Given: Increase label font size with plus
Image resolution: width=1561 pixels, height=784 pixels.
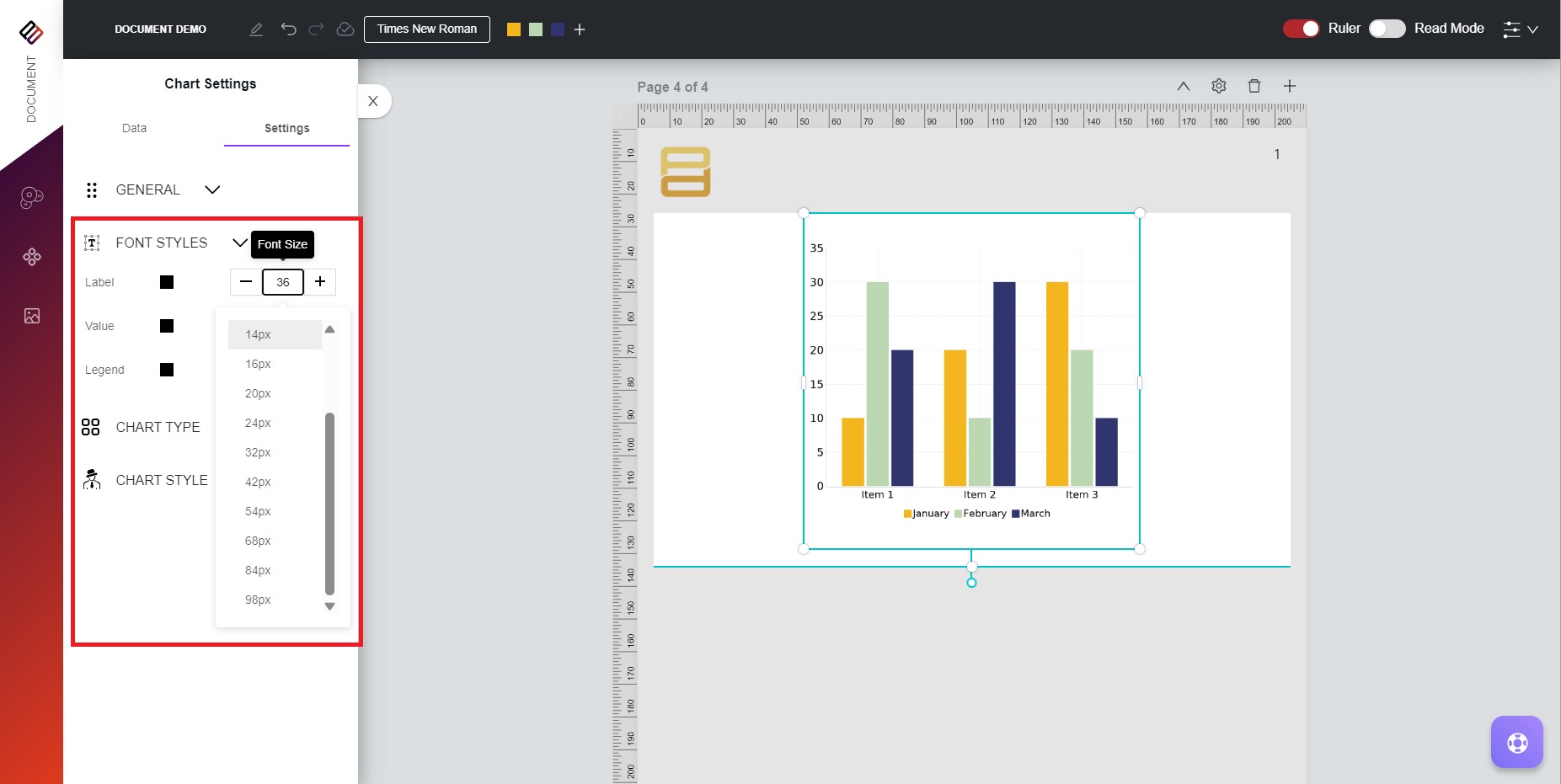Looking at the screenshot, I should click(x=320, y=282).
